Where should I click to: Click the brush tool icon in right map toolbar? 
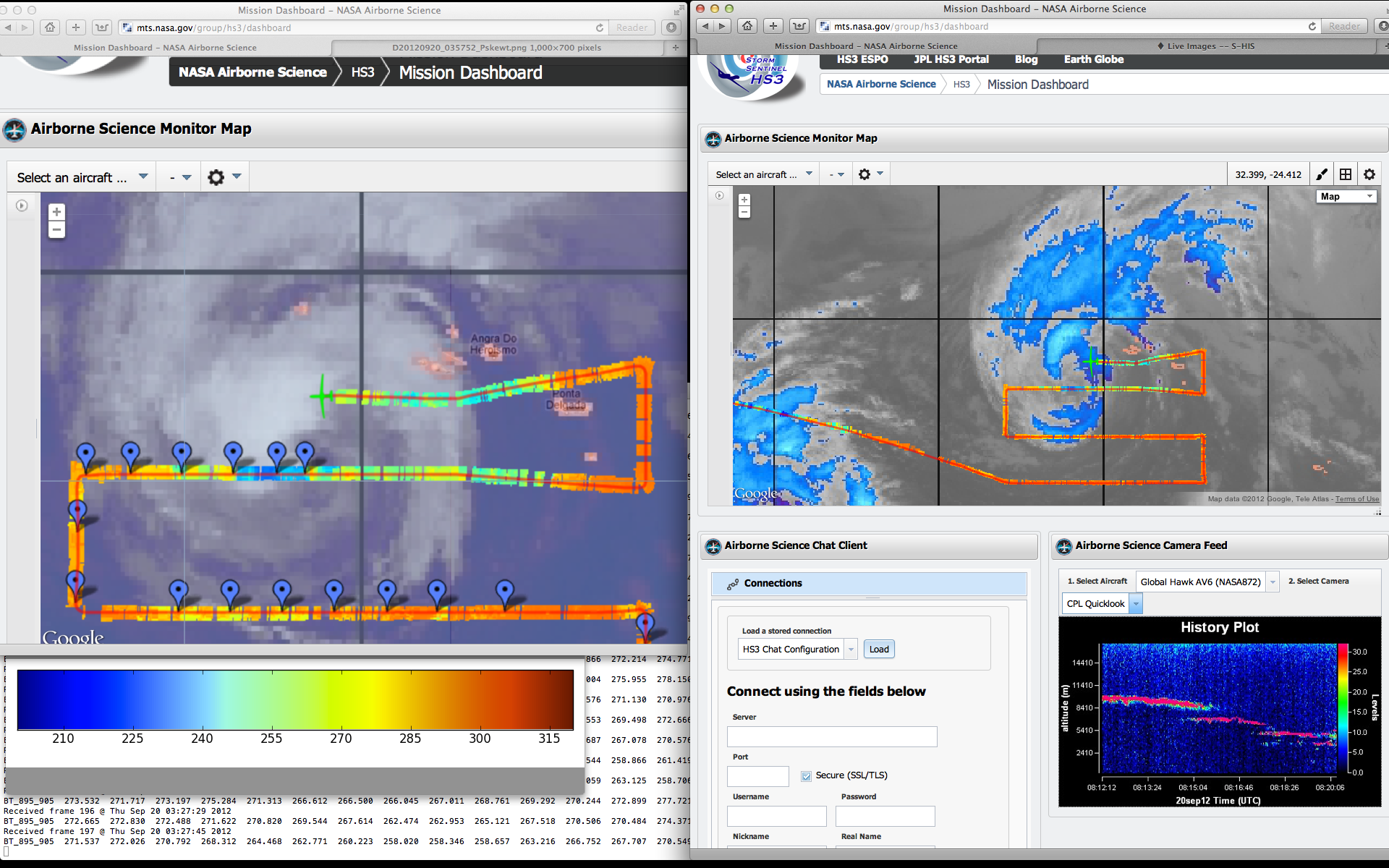1322,174
